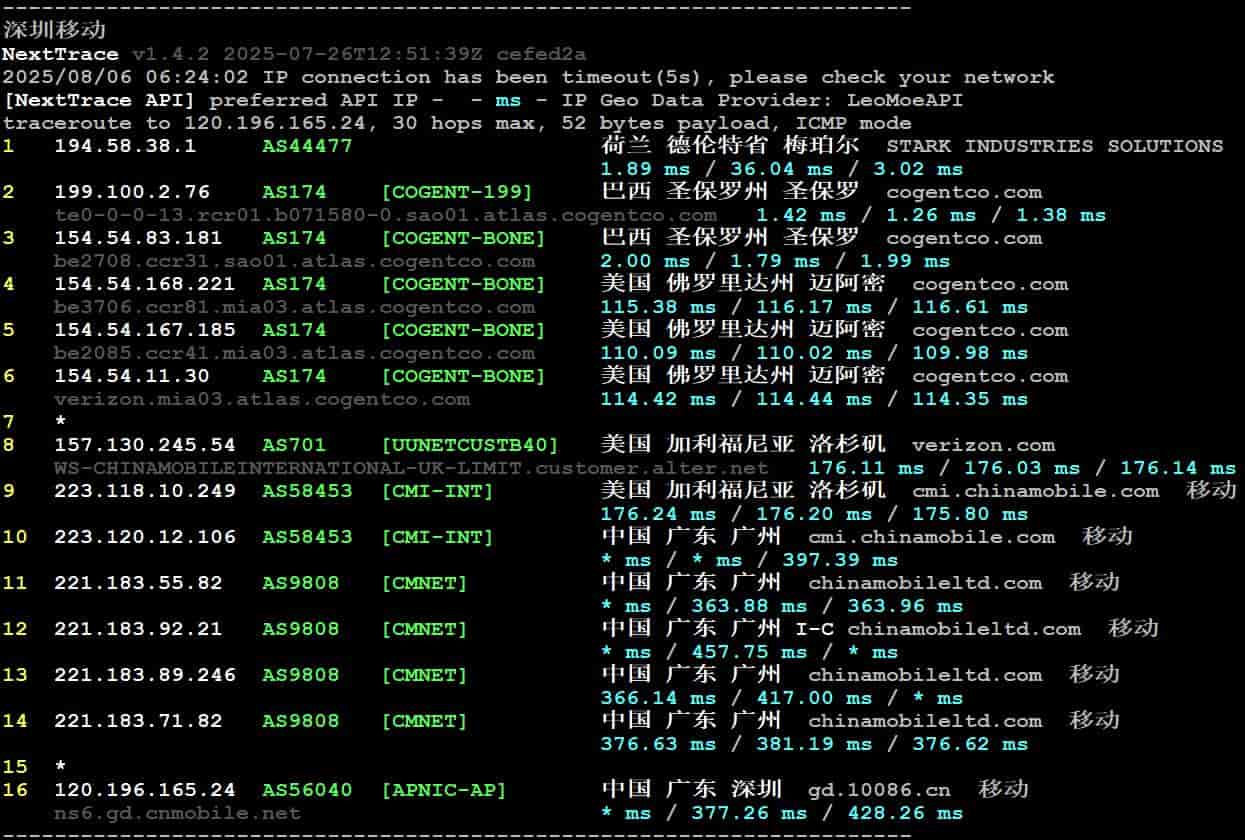
Task: Open the te0-0-0-13.rcr01 Cogent hostname
Action: (x=385, y=215)
